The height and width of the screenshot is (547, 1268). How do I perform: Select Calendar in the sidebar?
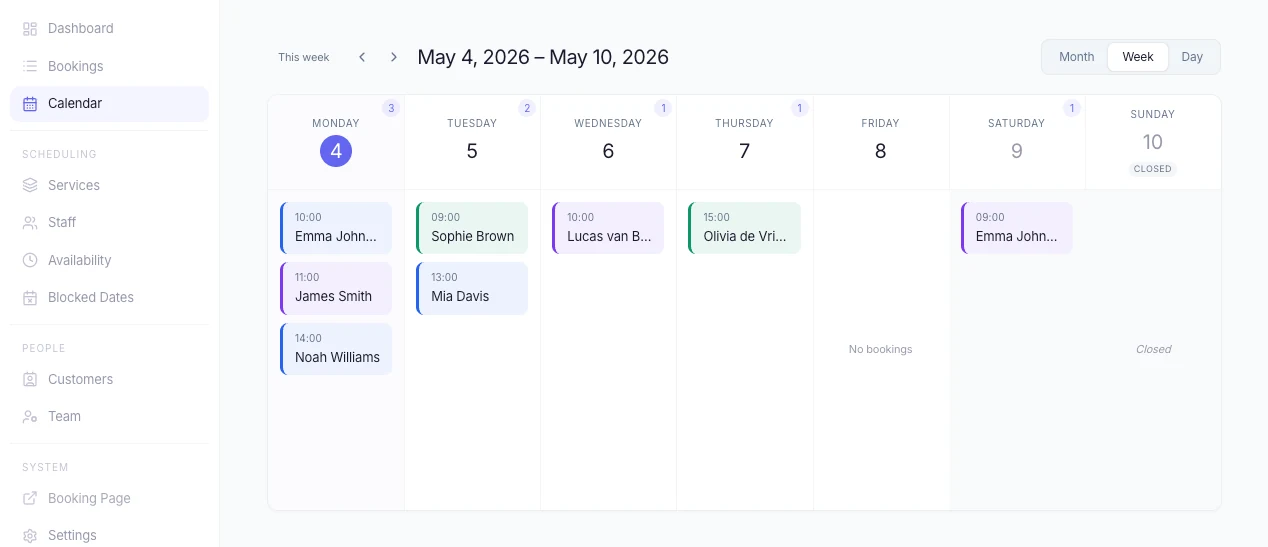point(109,103)
